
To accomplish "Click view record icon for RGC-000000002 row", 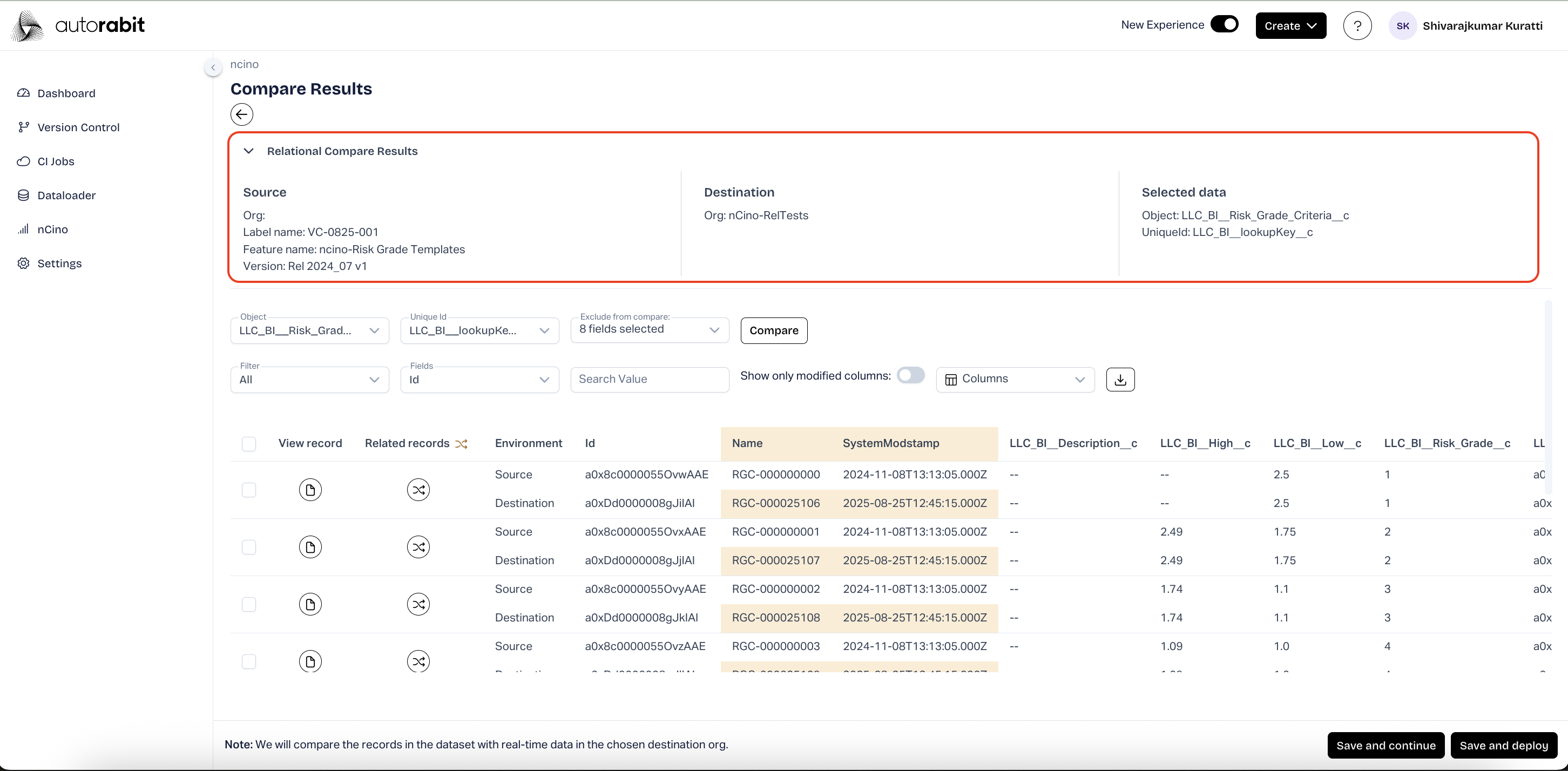I will point(310,604).
